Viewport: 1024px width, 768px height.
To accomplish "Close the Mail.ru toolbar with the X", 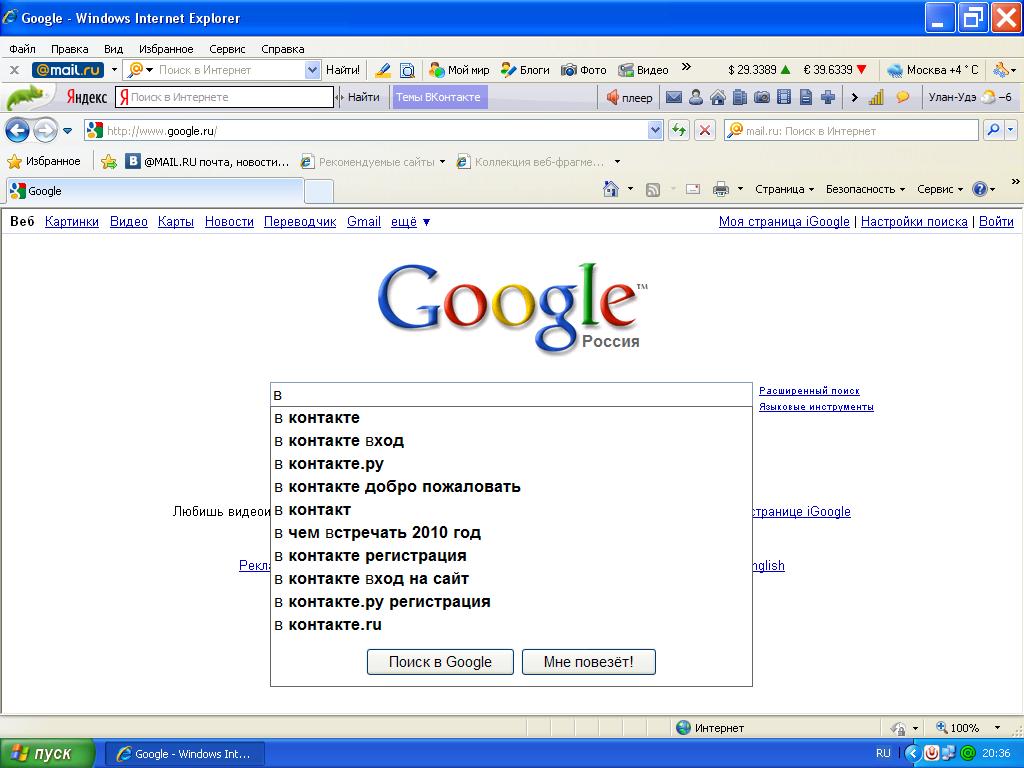I will (14, 70).
